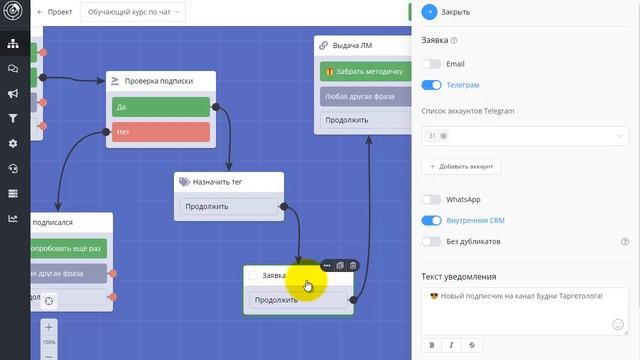Click the output connector of Заявка Продолжить

tap(353, 300)
